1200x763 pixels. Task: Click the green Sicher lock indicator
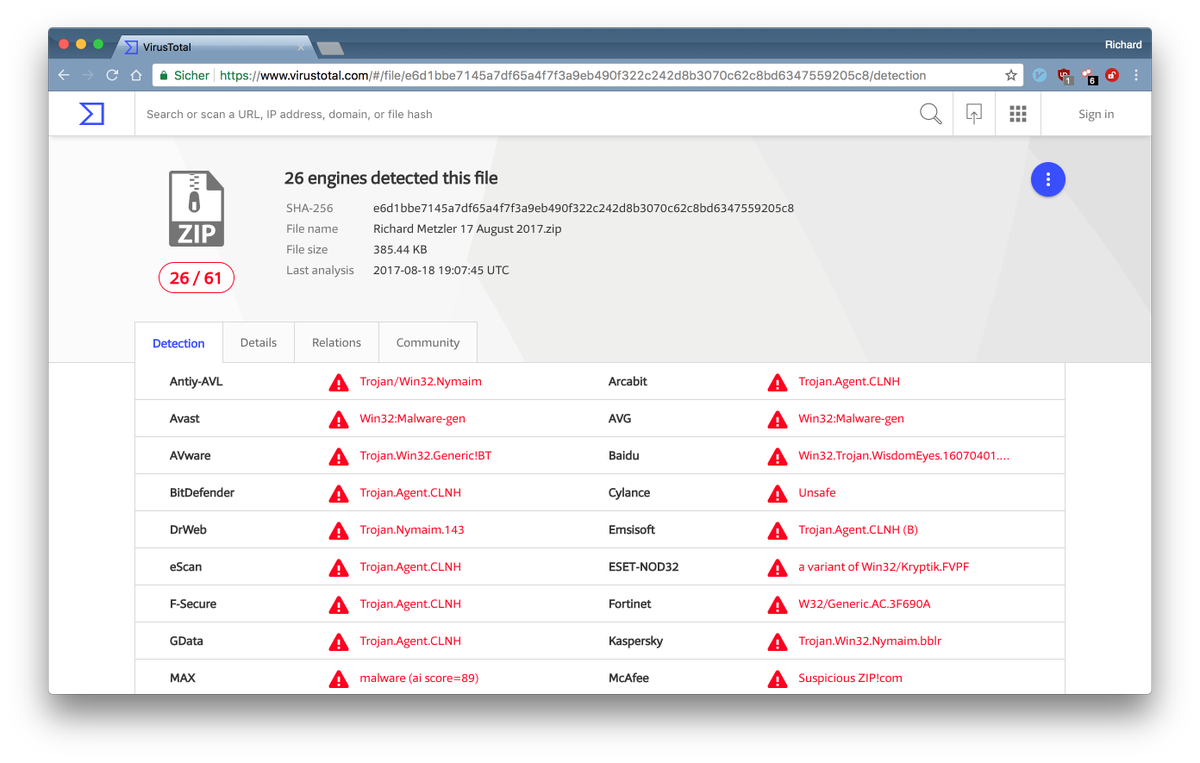[x=184, y=75]
